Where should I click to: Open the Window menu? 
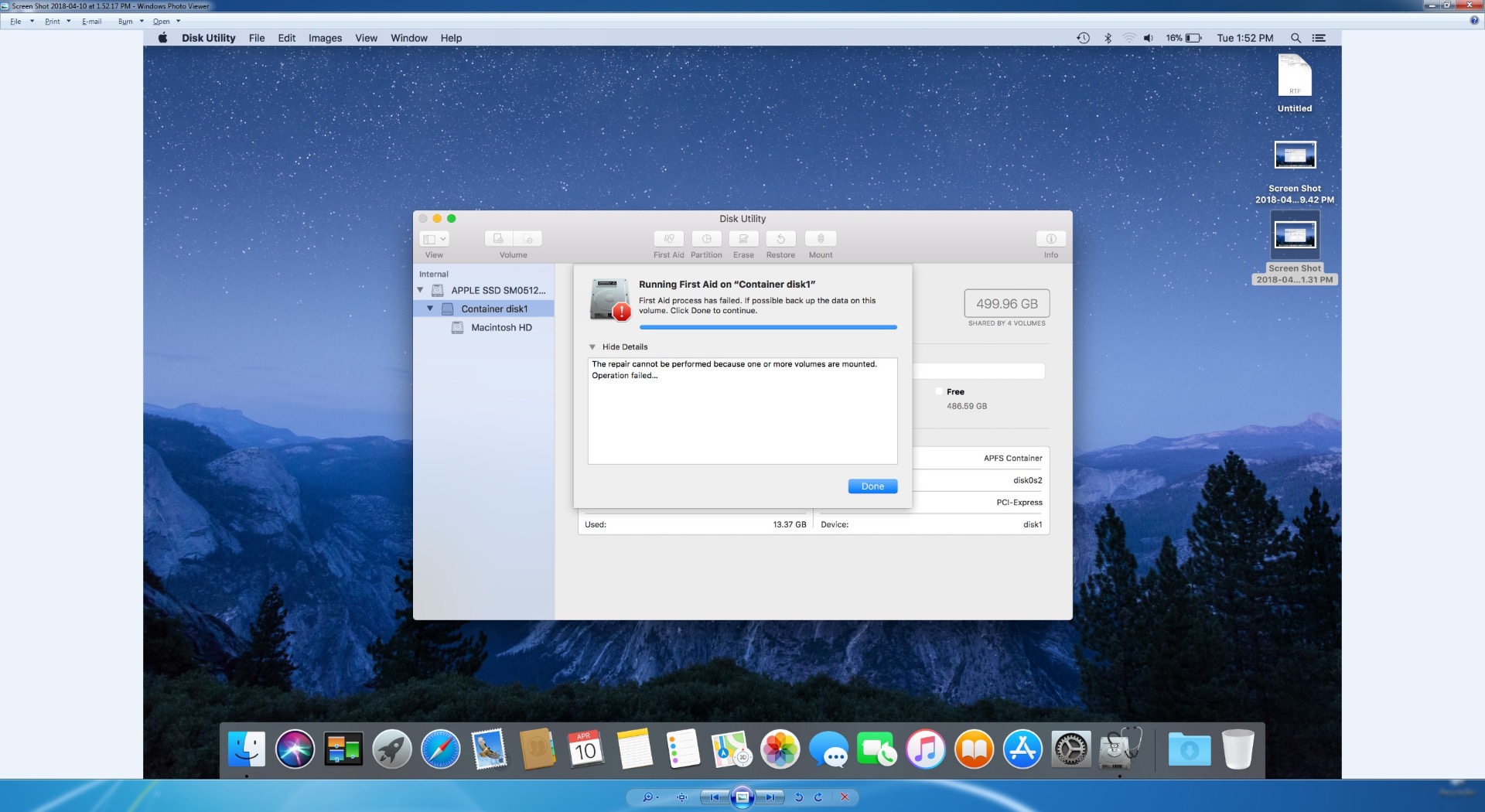[408, 38]
